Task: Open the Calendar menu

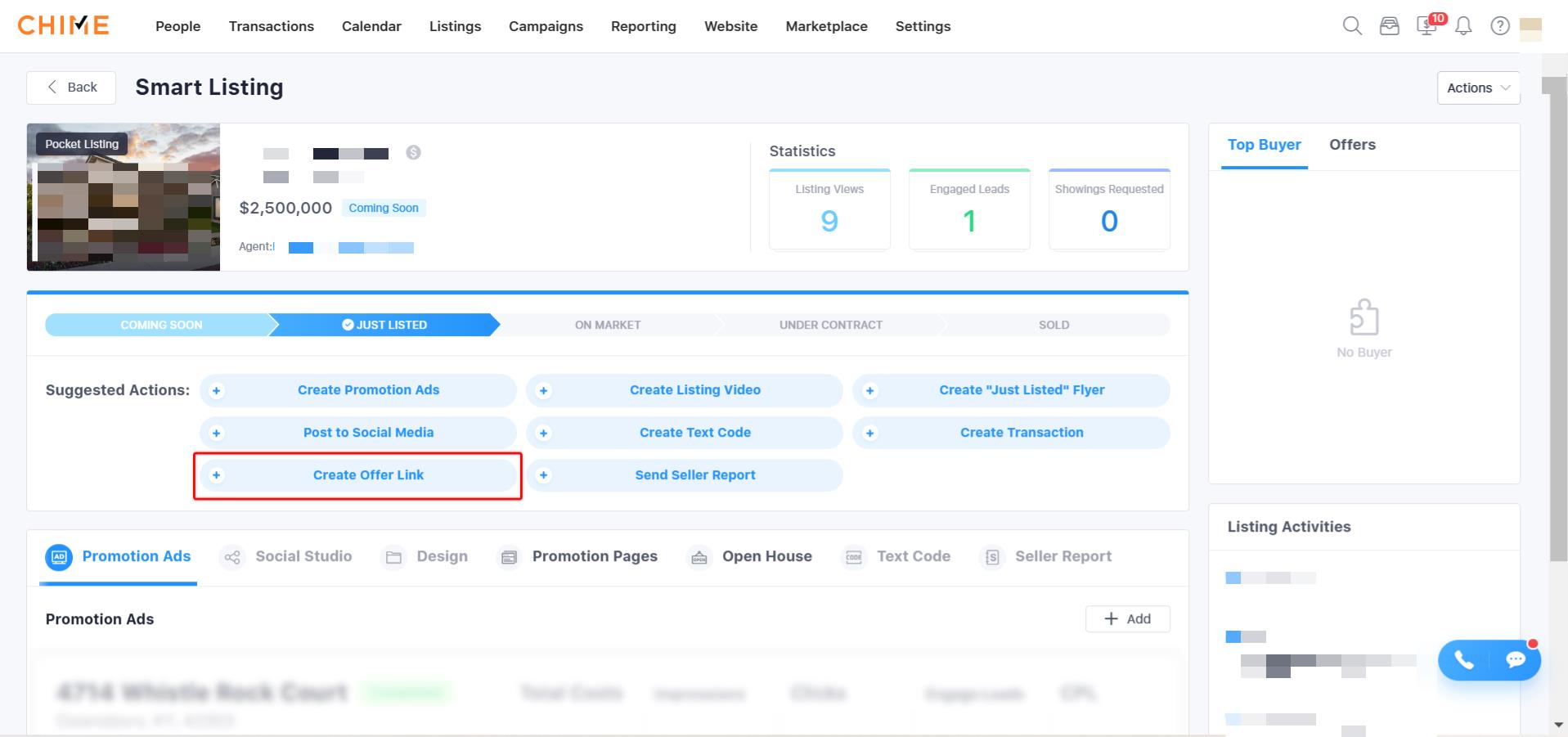Action: click(x=371, y=26)
